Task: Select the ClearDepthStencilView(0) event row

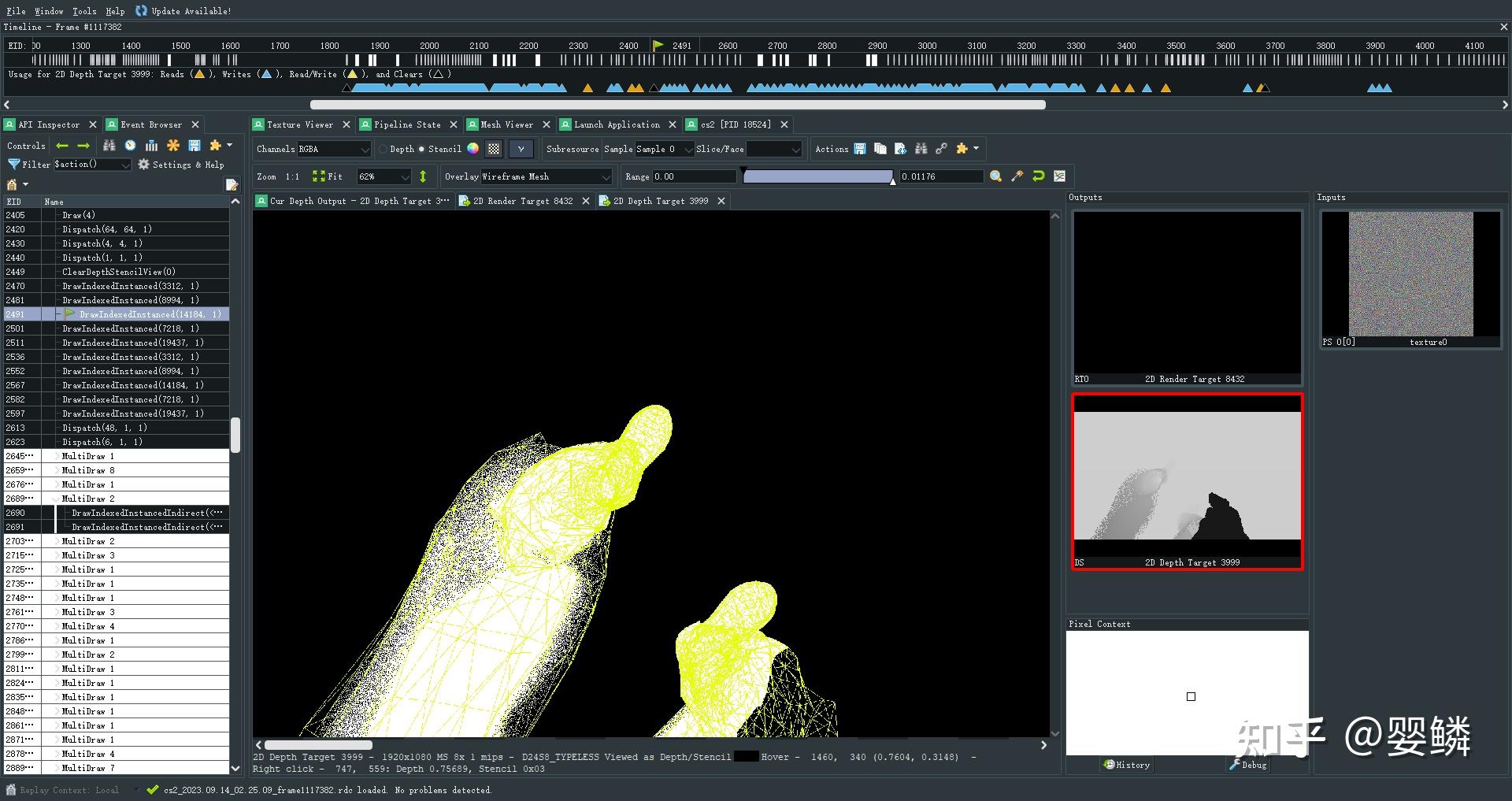Action: click(117, 272)
